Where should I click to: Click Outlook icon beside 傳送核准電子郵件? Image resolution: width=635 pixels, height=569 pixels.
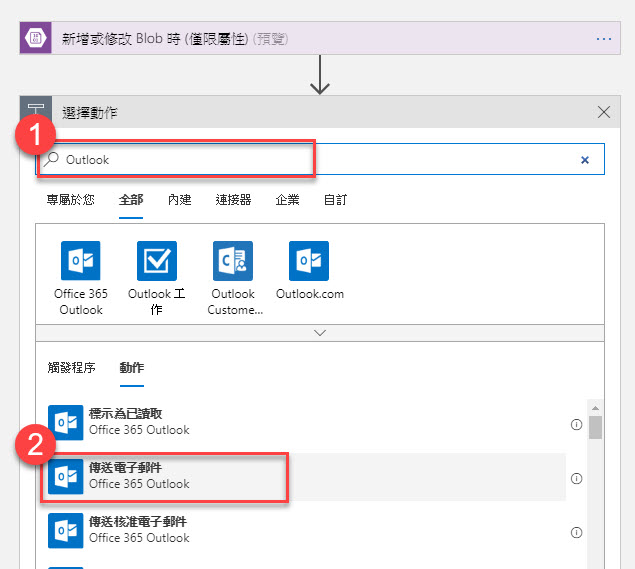pyautogui.click(x=66, y=531)
